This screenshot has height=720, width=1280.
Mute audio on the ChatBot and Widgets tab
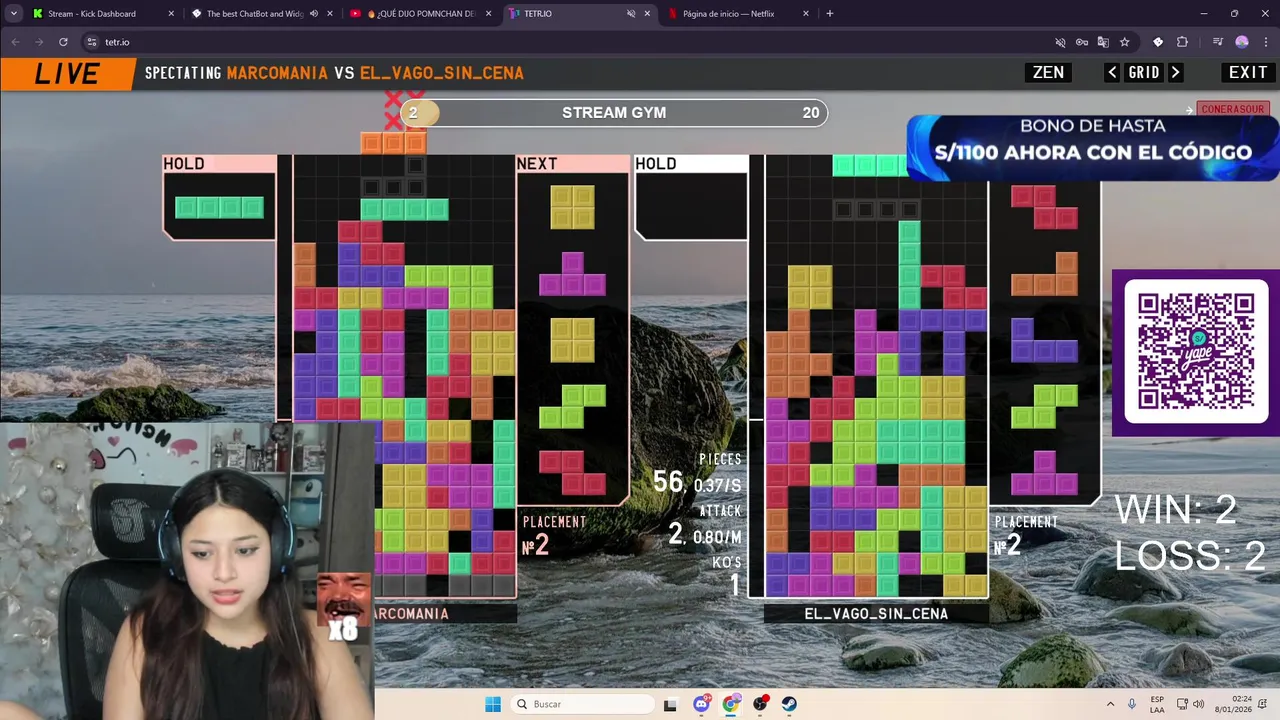[314, 14]
